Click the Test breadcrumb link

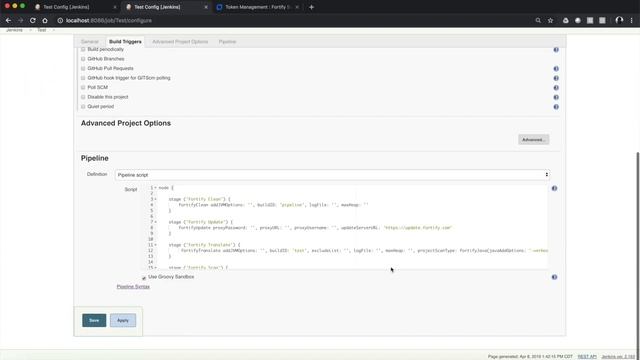coord(41,30)
